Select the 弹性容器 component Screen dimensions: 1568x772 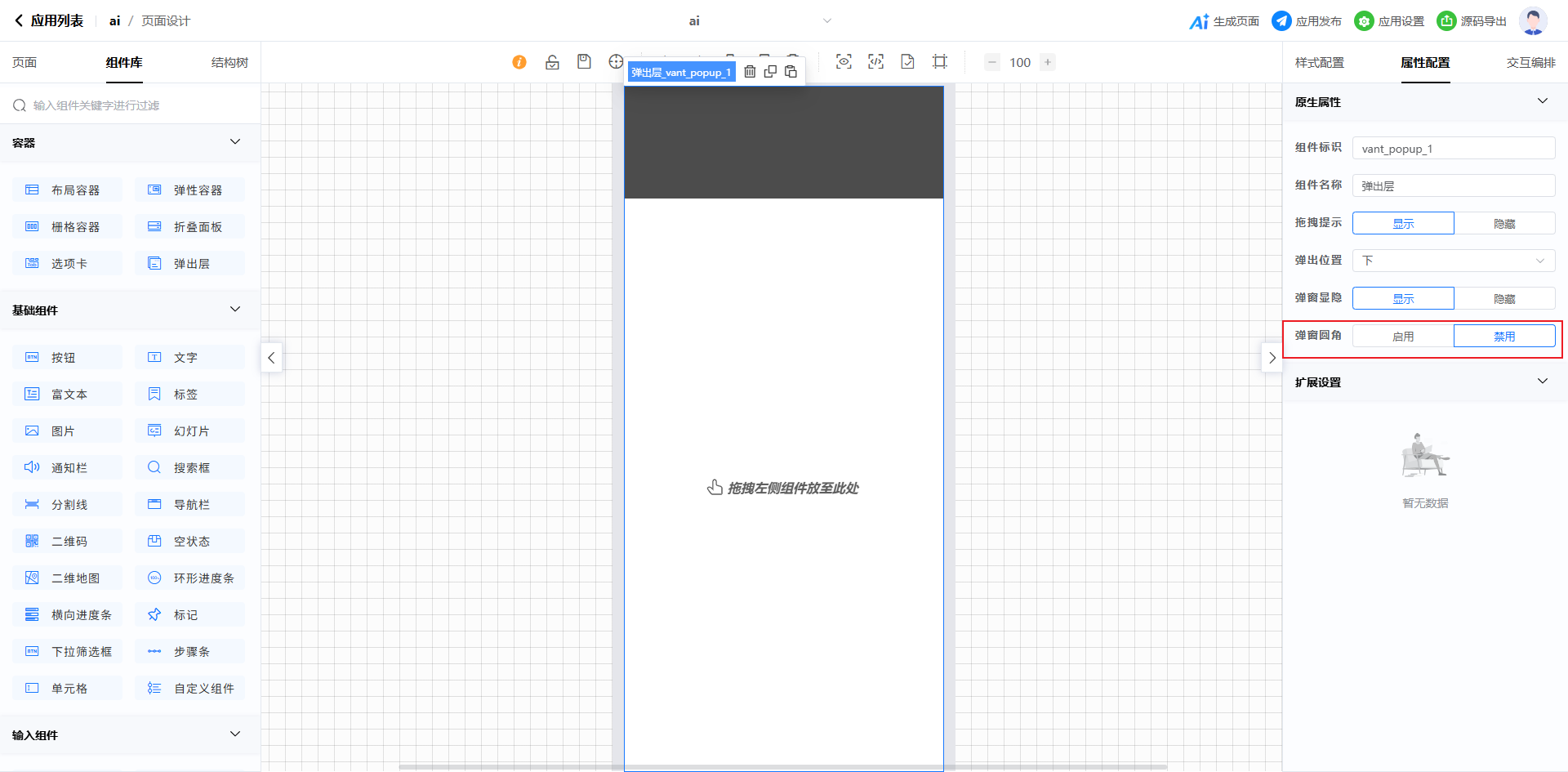(x=189, y=190)
